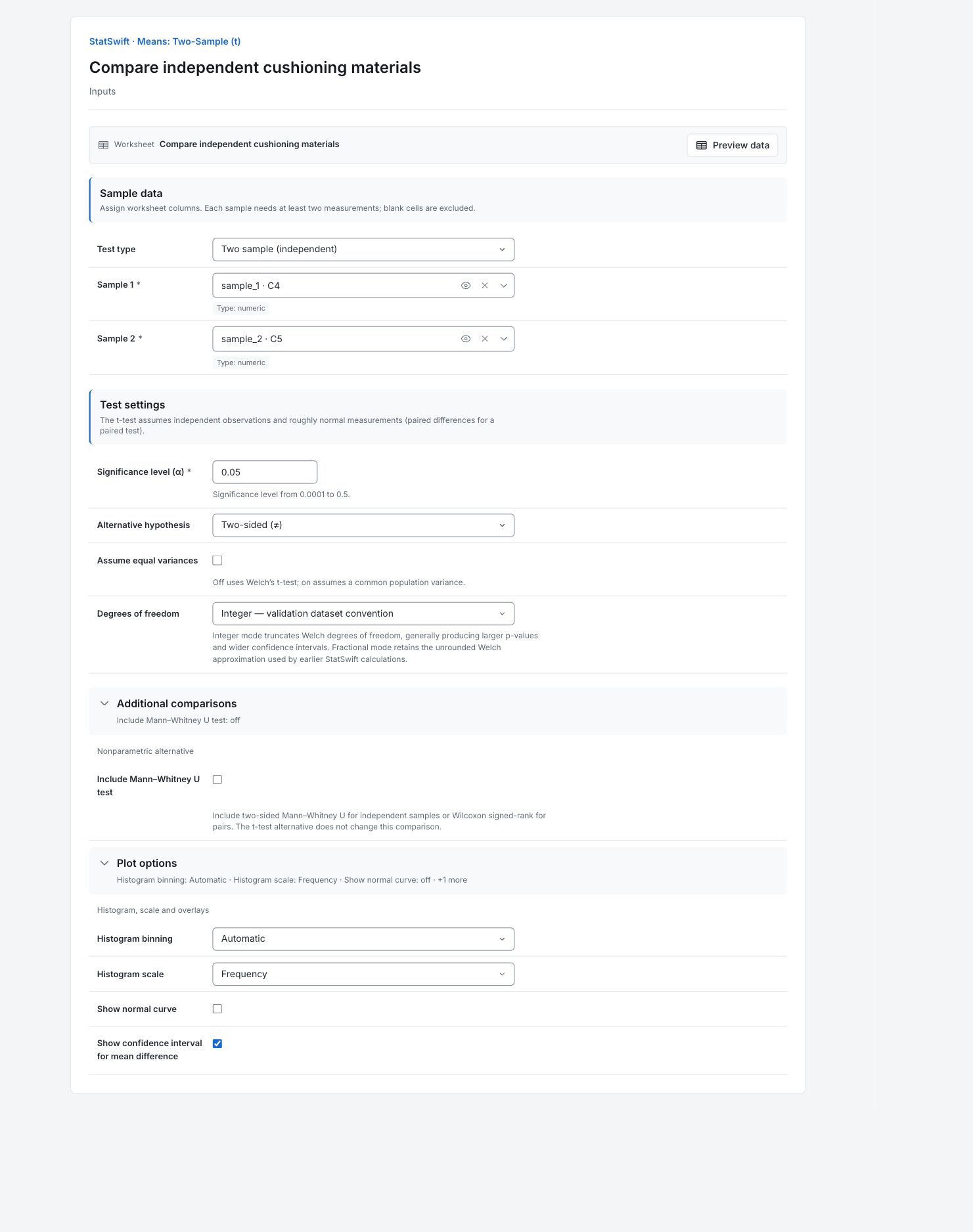Clear the Sample 2 selection
Image resolution: width=973 pixels, height=1232 pixels.
pyautogui.click(x=485, y=339)
